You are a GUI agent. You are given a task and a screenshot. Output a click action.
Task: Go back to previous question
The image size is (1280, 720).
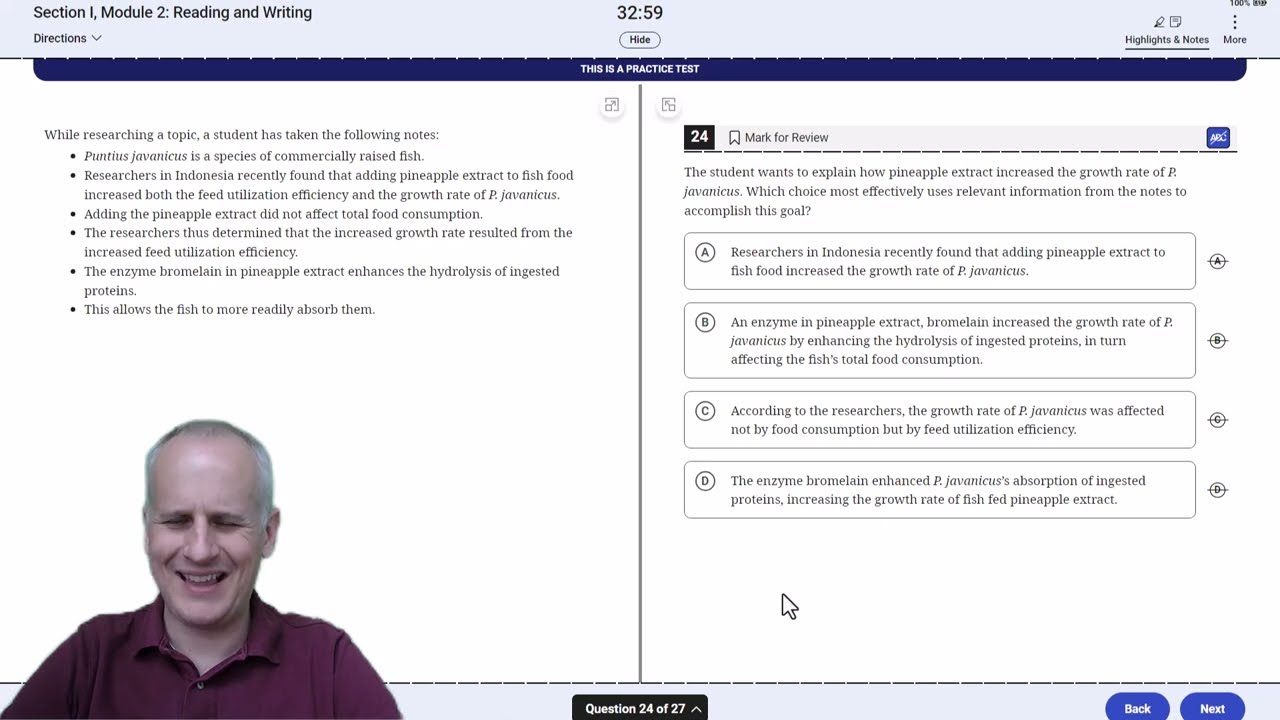[x=1137, y=708]
